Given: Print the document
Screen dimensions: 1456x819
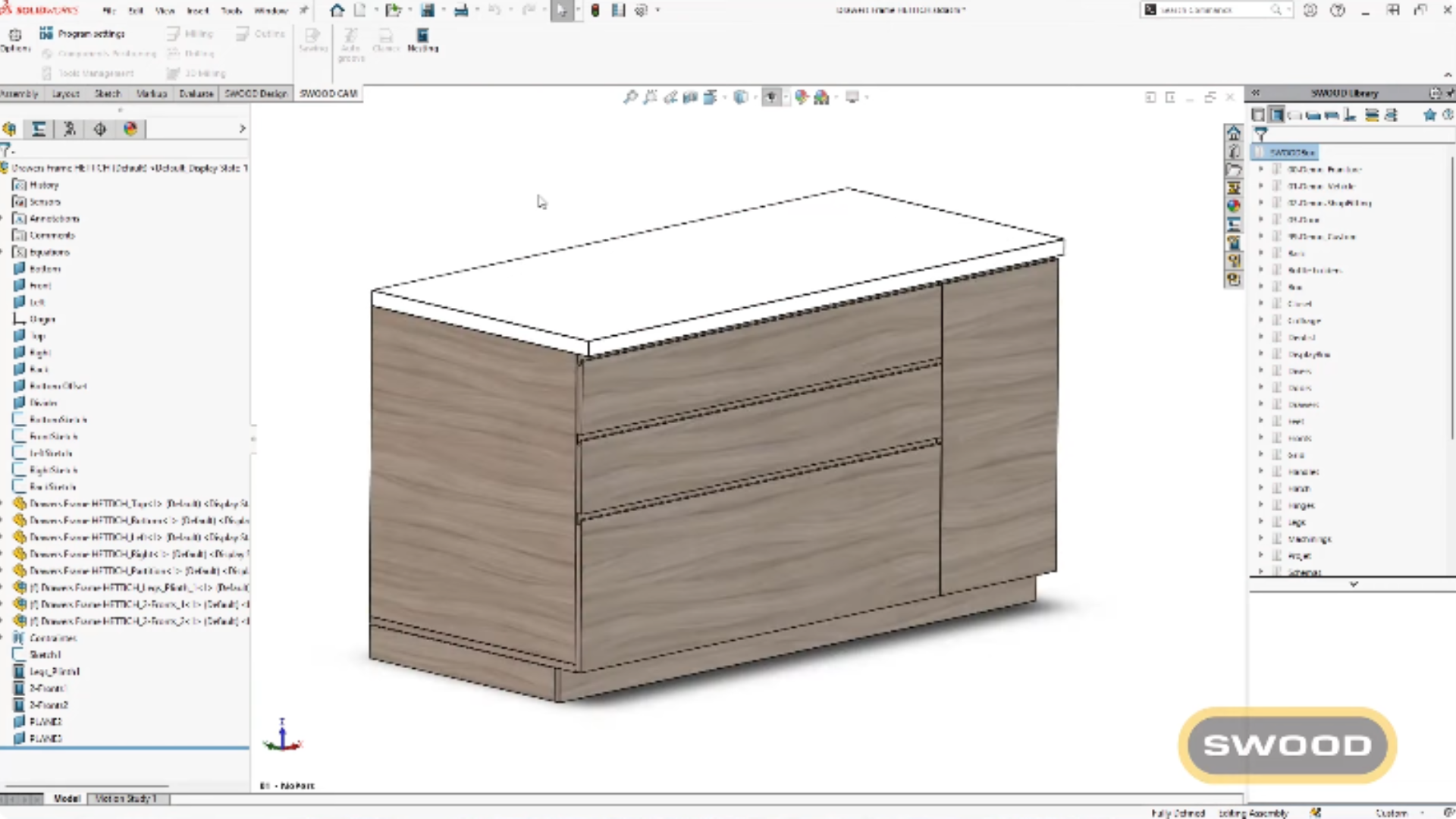Looking at the screenshot, I should 460,10.
